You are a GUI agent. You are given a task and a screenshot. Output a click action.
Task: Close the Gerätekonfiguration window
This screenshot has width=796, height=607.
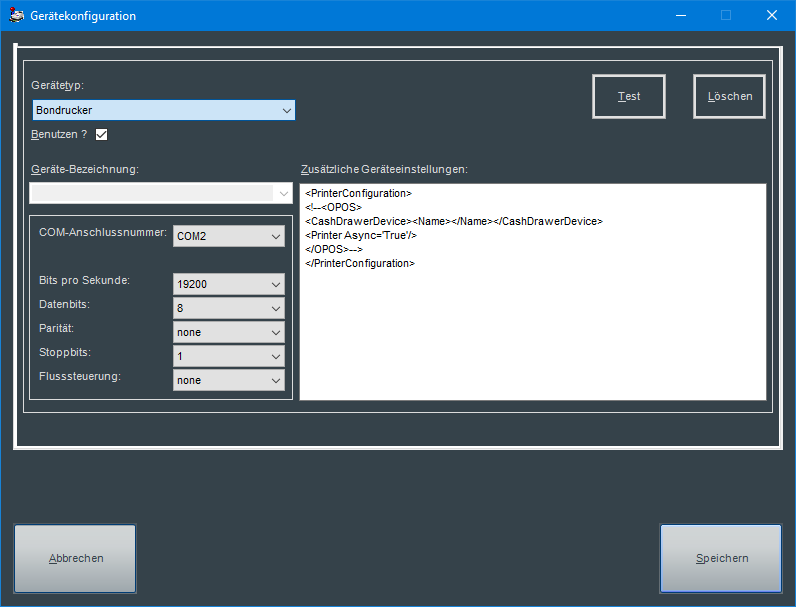coord(772,16)
